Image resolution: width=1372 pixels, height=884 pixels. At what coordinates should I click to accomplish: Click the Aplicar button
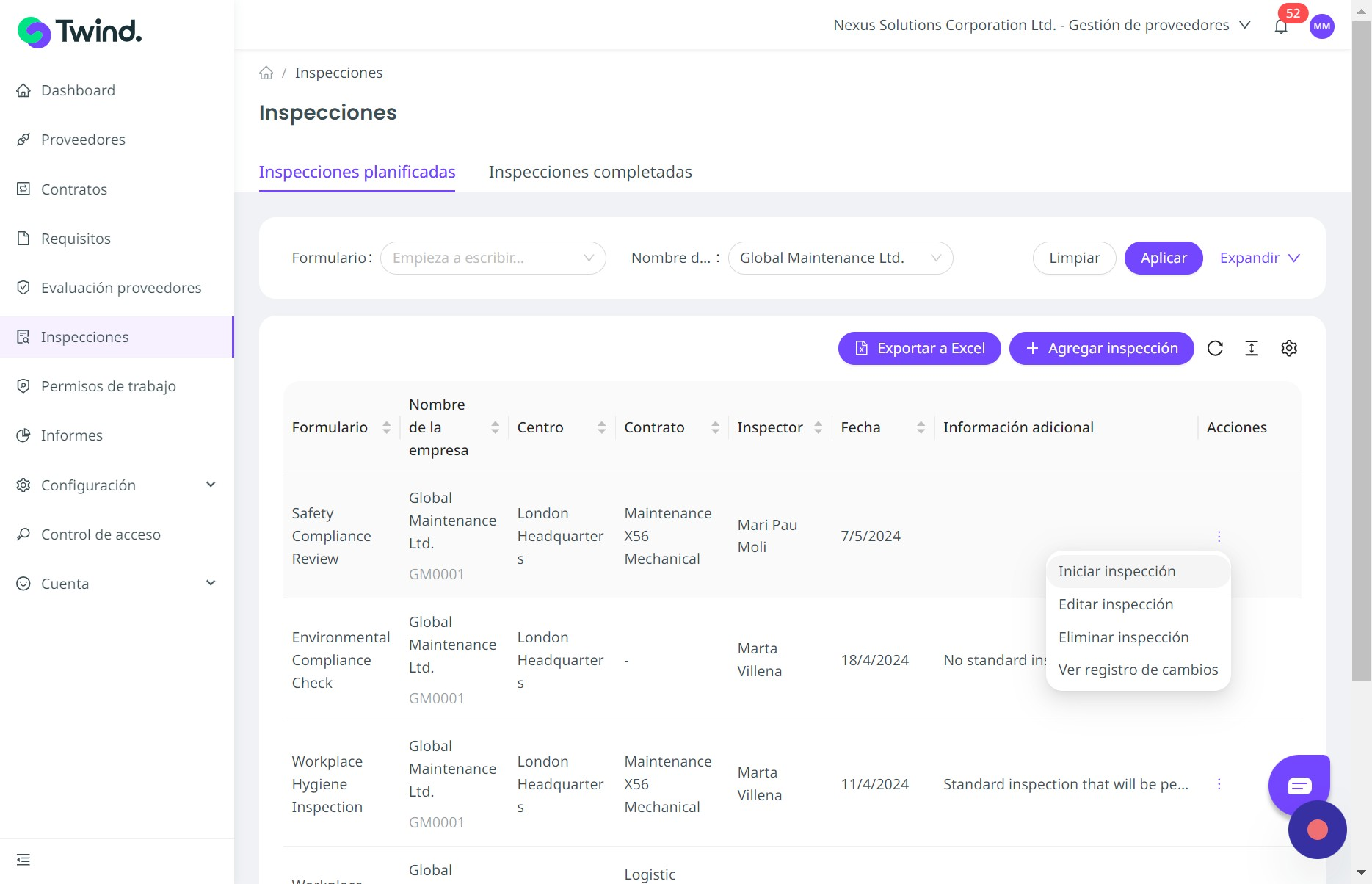pyautogui.click(x=1164, y=258)
